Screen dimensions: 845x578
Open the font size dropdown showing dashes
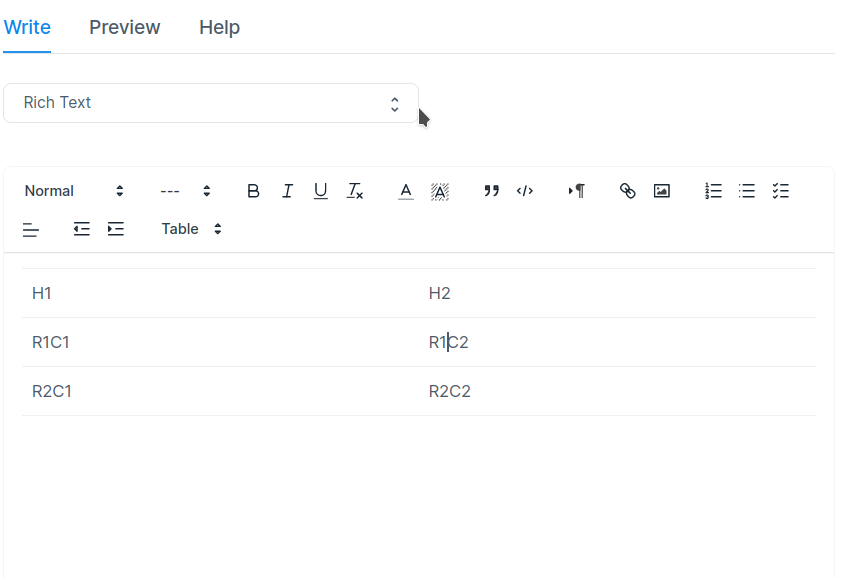click(185, 191)
